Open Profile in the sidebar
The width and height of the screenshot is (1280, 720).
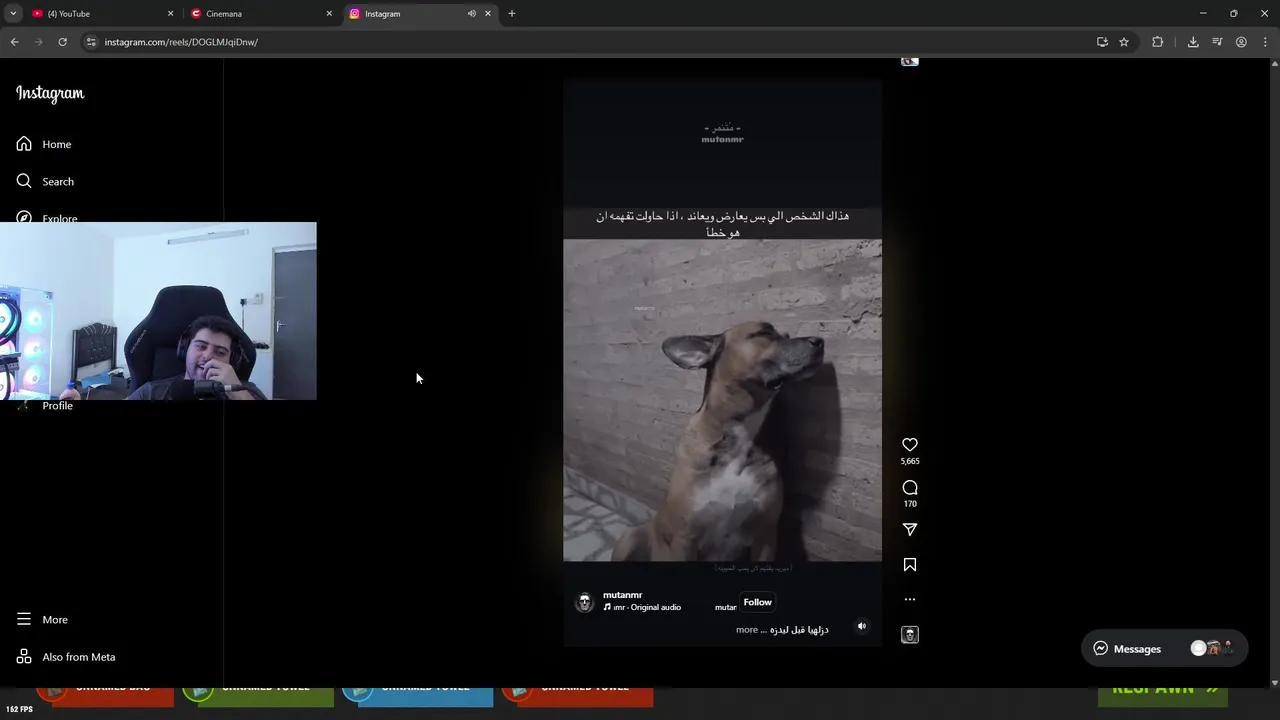(x=57, y=406)
